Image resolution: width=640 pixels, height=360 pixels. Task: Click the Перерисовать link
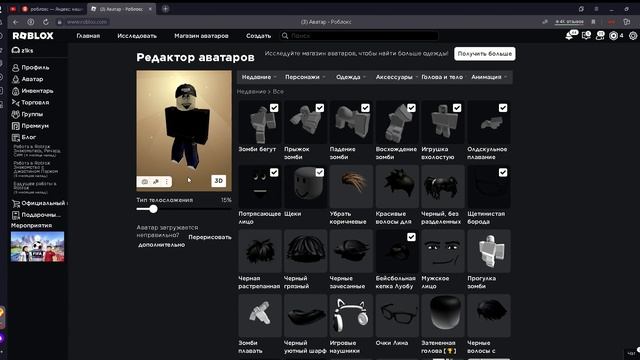210,237
